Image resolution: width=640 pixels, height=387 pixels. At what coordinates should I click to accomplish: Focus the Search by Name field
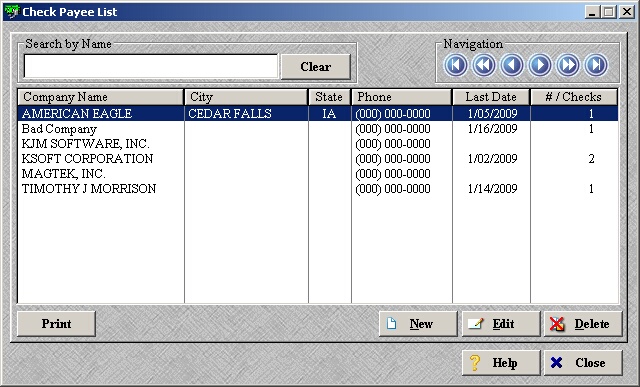(x=151, y=66)
